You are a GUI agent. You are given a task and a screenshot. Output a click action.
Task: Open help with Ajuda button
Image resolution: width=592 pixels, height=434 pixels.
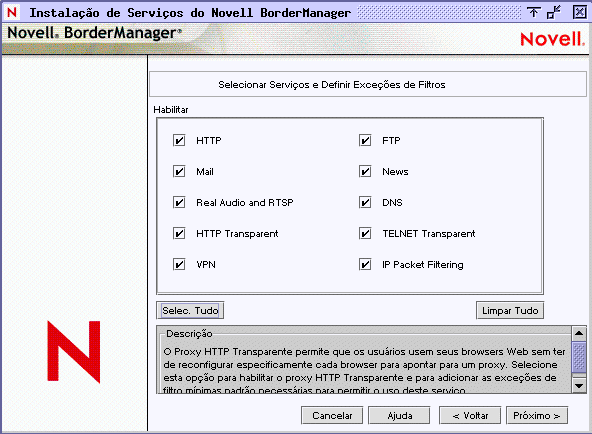[399, 416]
